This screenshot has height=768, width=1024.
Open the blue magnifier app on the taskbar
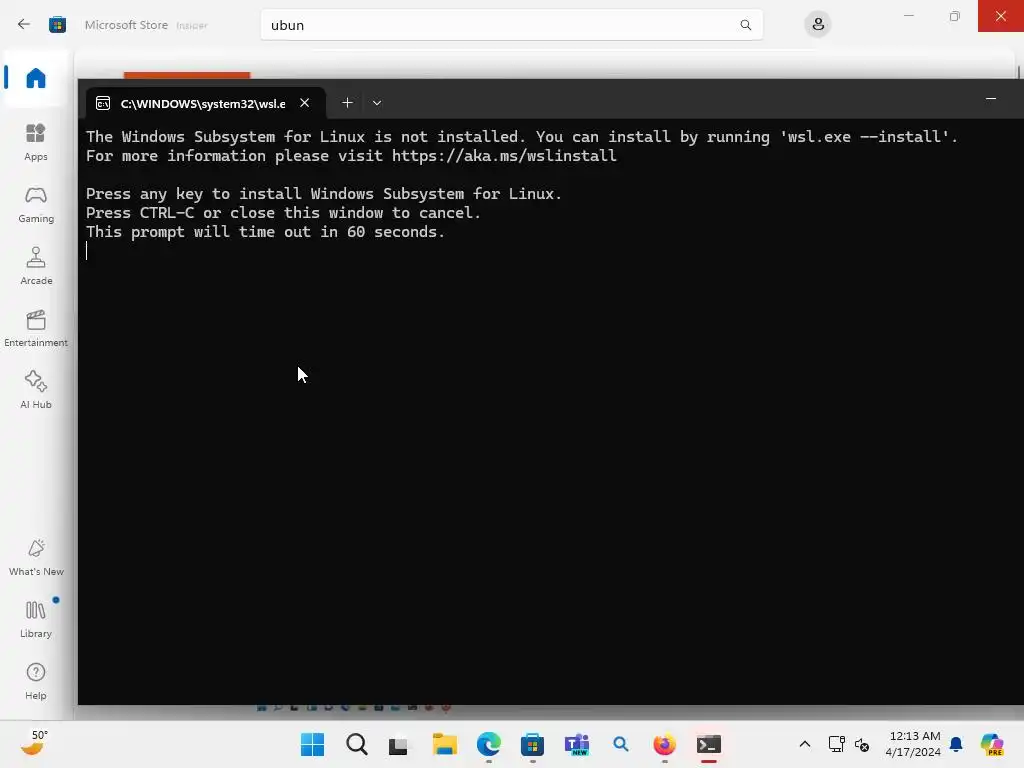coord(620,744)
